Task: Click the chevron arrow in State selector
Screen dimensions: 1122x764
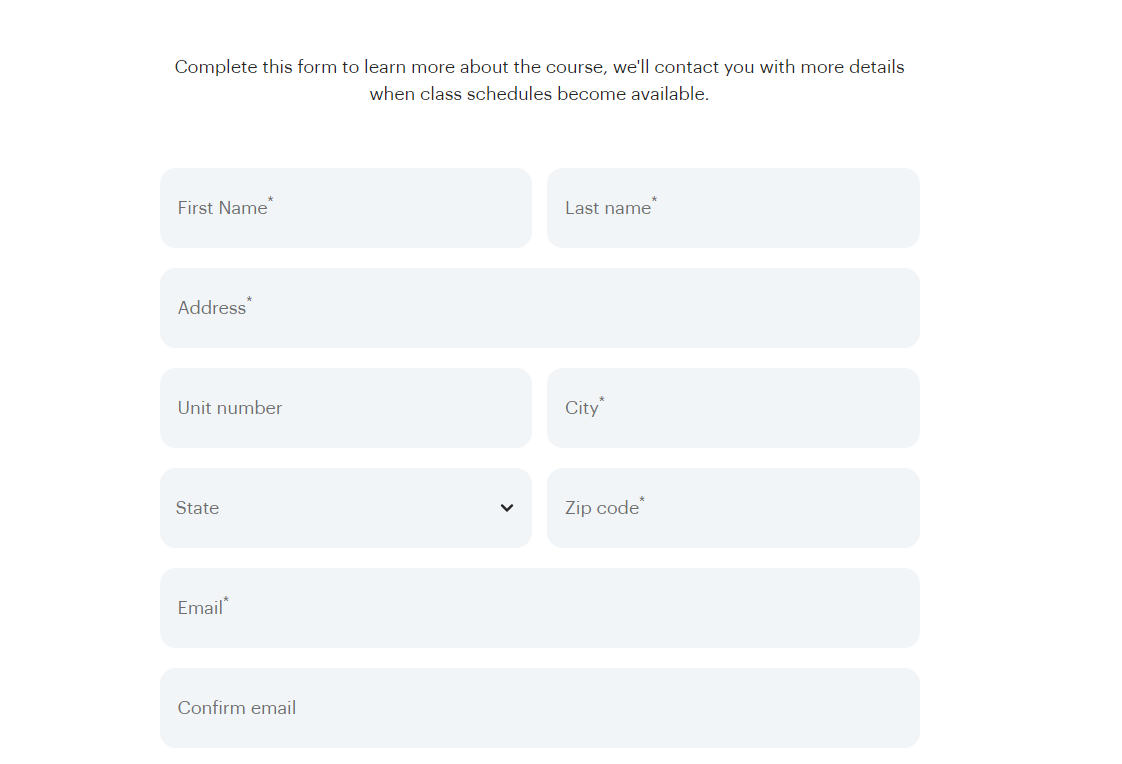Action: pos(507,508)
